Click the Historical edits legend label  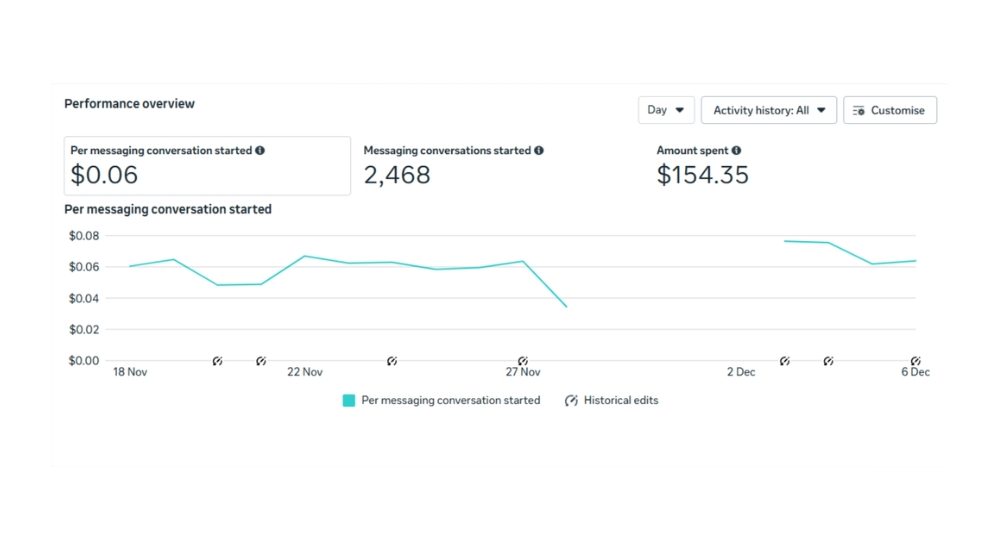click(621, 400)
